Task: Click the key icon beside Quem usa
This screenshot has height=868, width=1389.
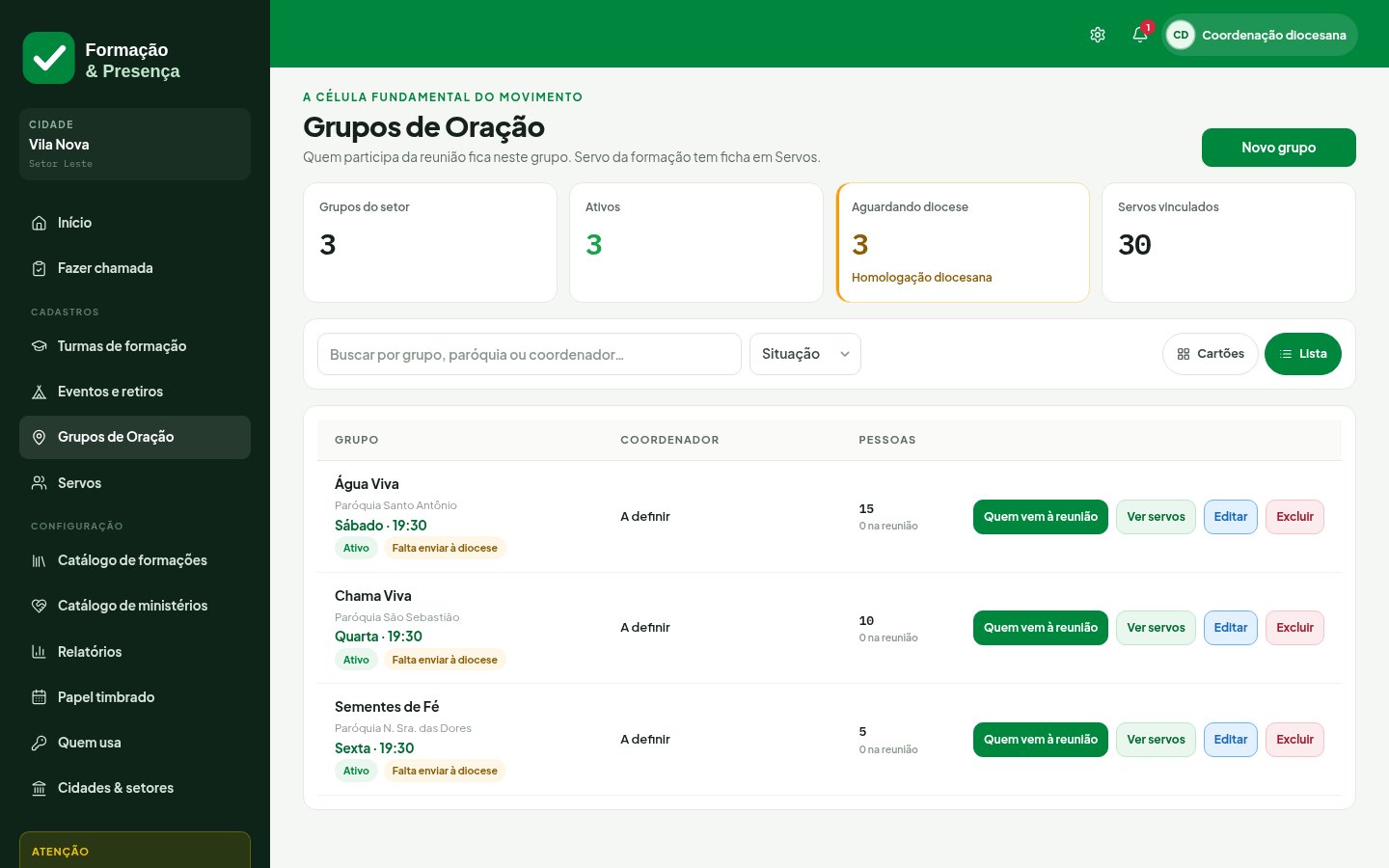Action: pyautogui.click(x=40, y=743)
